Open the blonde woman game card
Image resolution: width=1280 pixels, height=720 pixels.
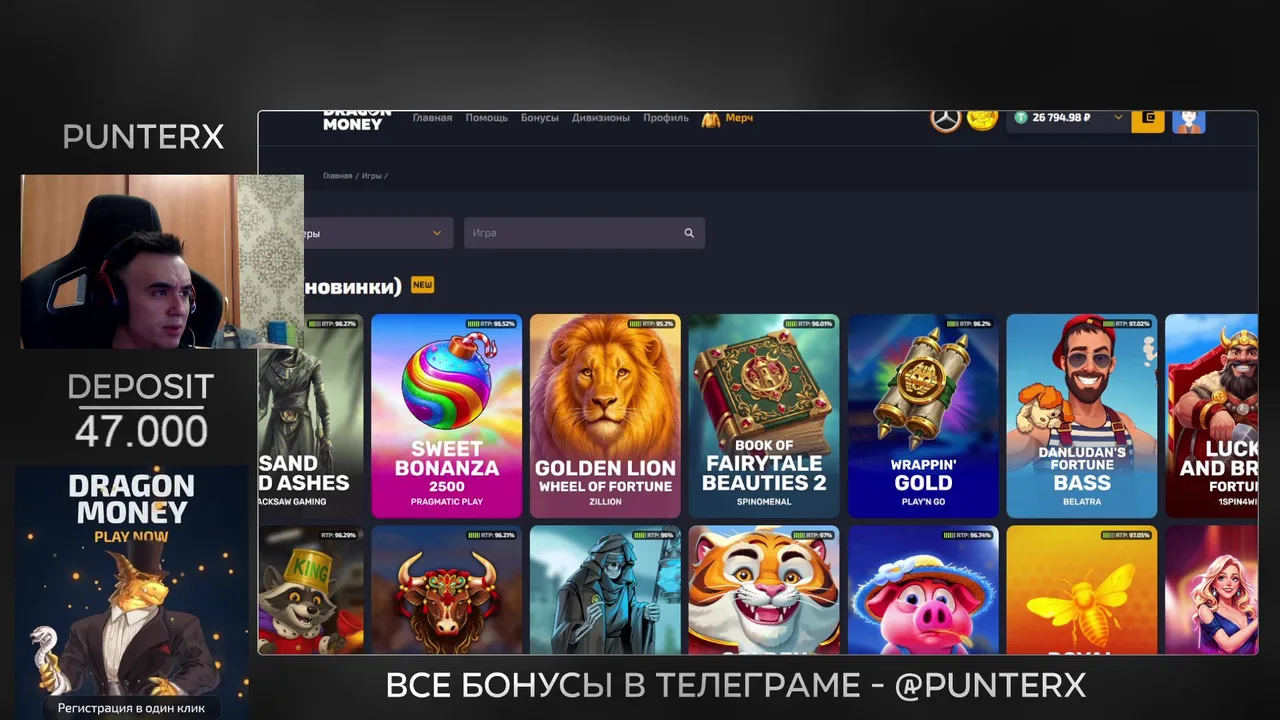1211,590
